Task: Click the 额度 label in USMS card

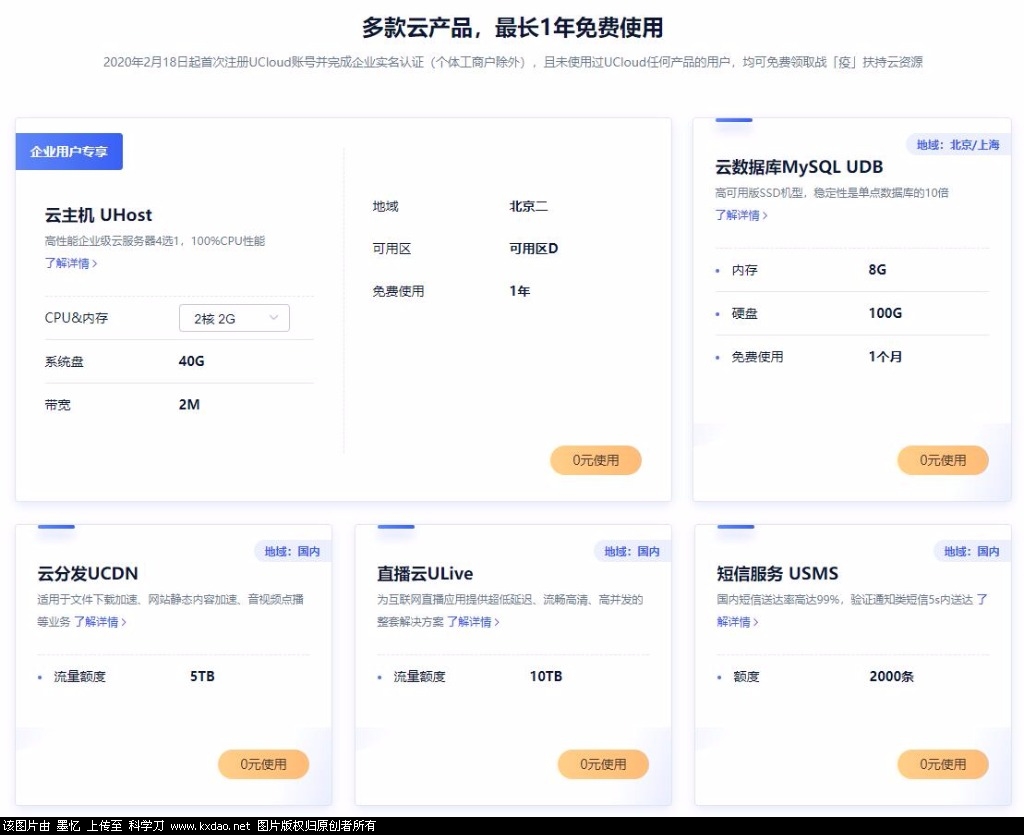Action: click(x=746, y=676)
